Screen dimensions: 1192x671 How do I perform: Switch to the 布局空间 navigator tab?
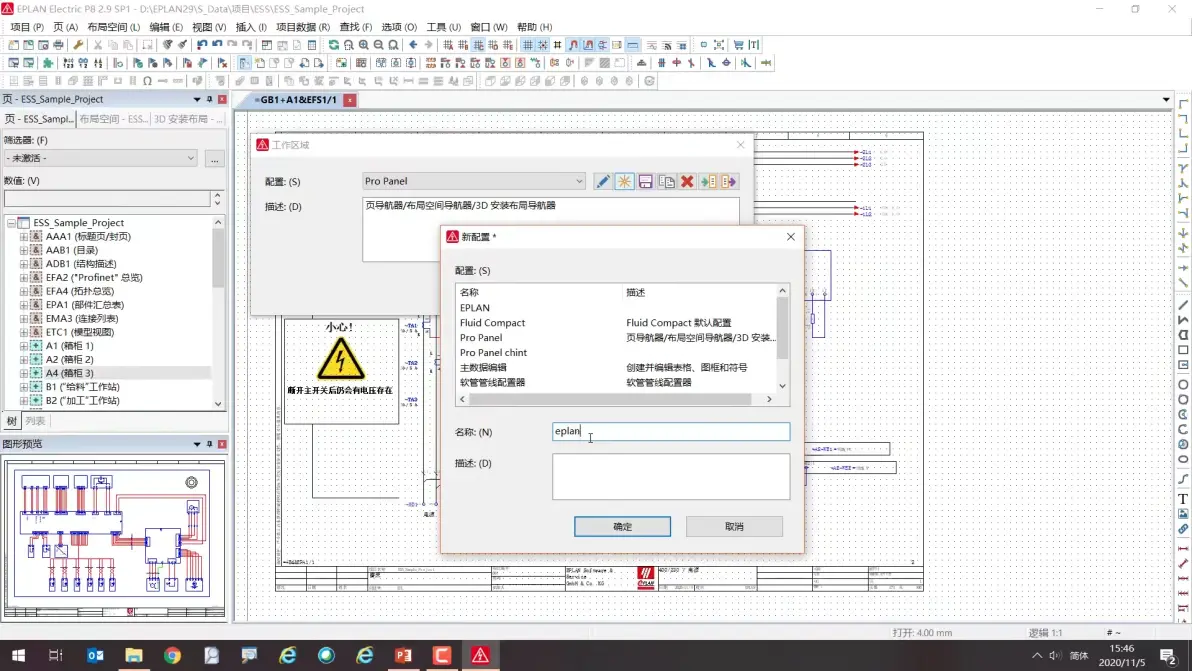coord(113,119)
